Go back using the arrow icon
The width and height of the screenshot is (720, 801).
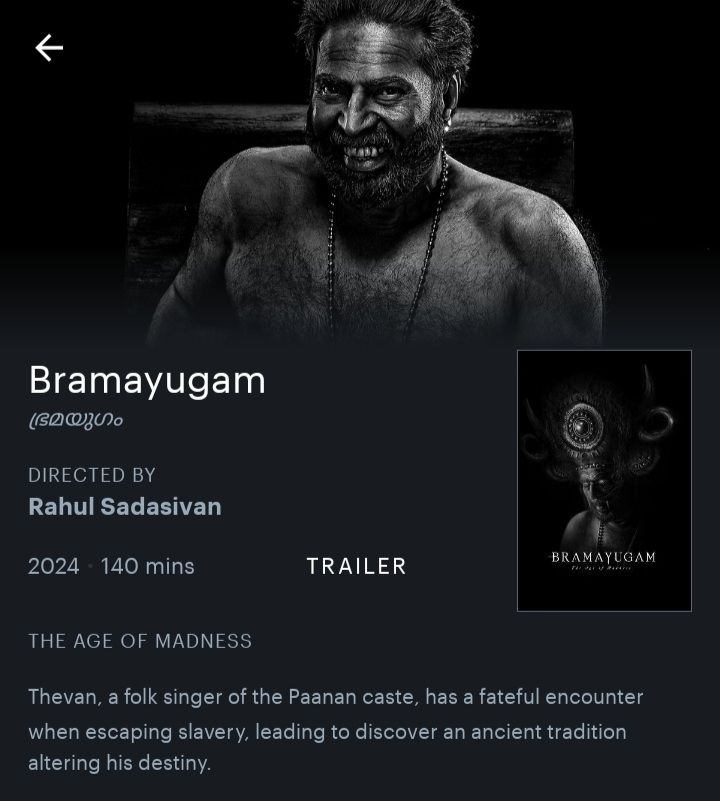click(x=49, y=48)
